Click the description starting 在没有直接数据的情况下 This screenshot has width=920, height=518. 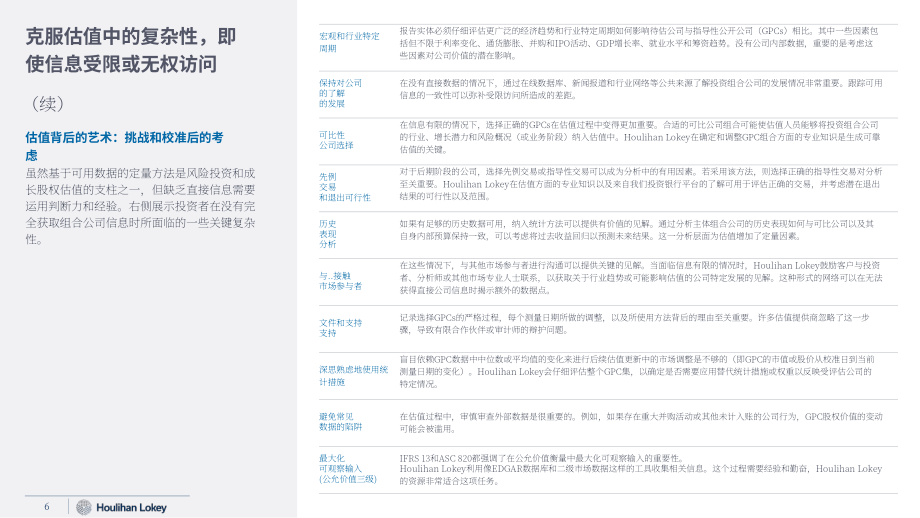click(641, 89)
